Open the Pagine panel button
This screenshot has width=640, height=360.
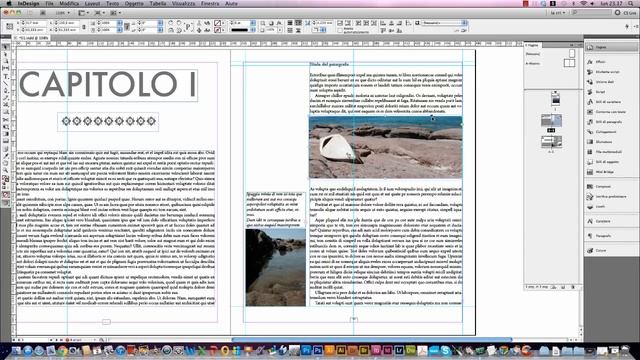tap(611, 47)
